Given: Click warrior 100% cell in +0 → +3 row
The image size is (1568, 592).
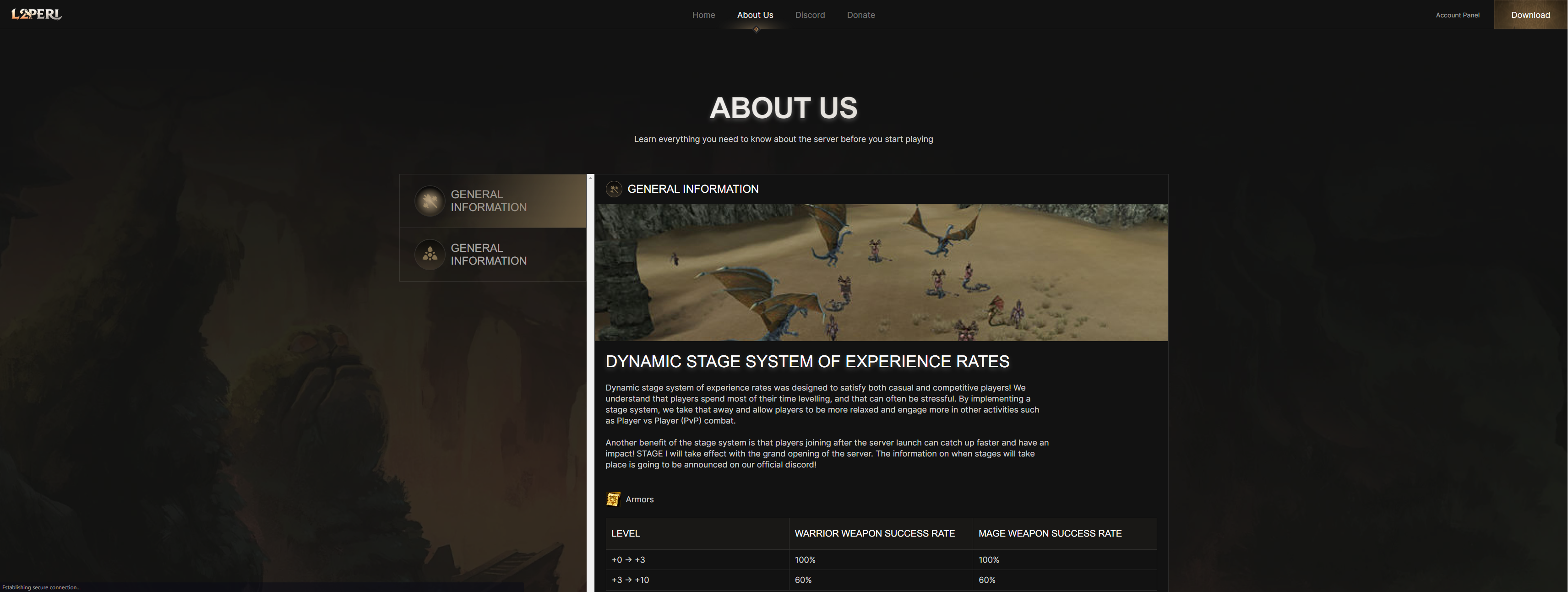Looking at the screenshot, I should (x=881, y=560).
